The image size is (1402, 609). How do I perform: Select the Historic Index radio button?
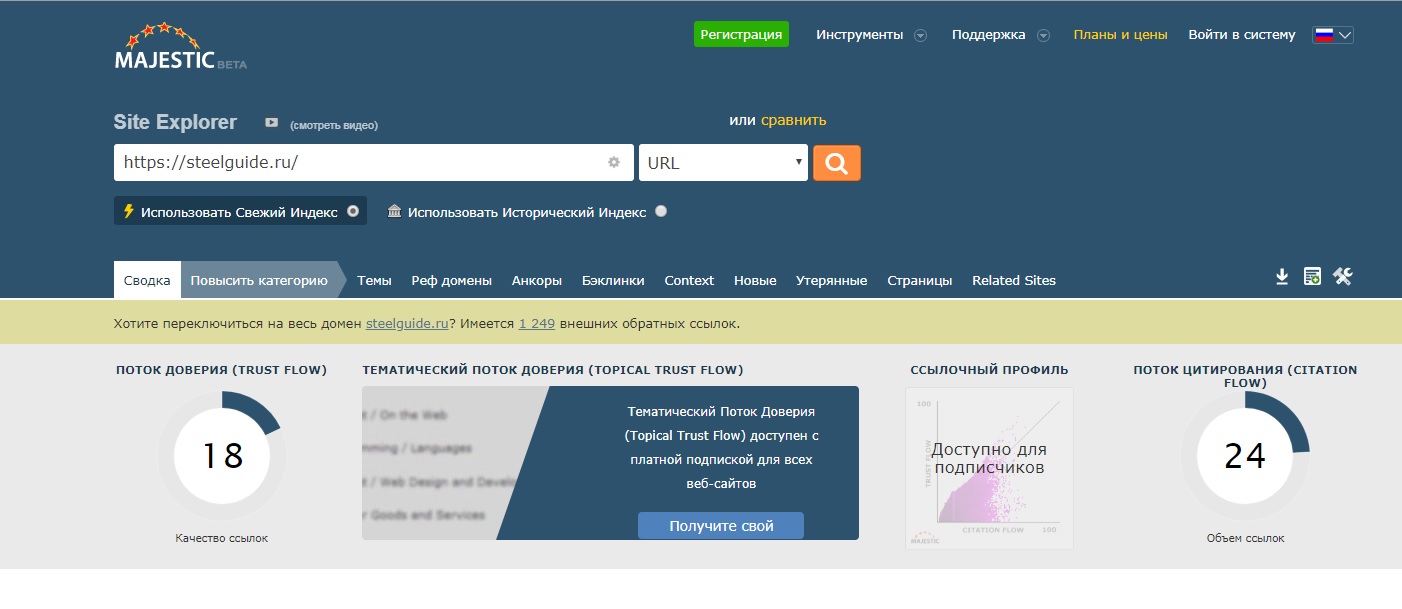pyautogui.click(x=661, y=211)
